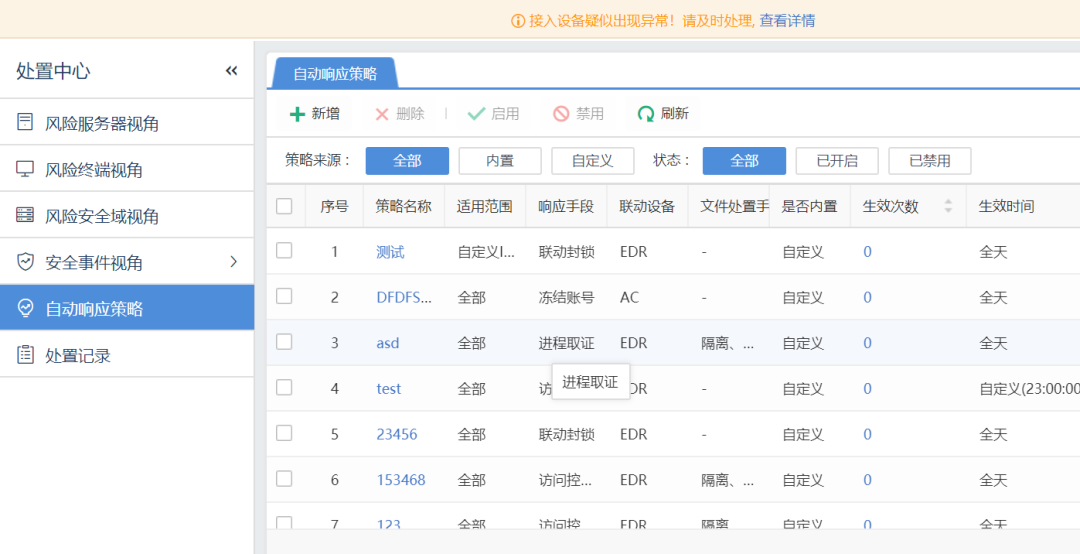This screenshot has height=554, width=1080.
Task: Open the 查看详情 link in warning banner
Action: (x=787, y=20)
